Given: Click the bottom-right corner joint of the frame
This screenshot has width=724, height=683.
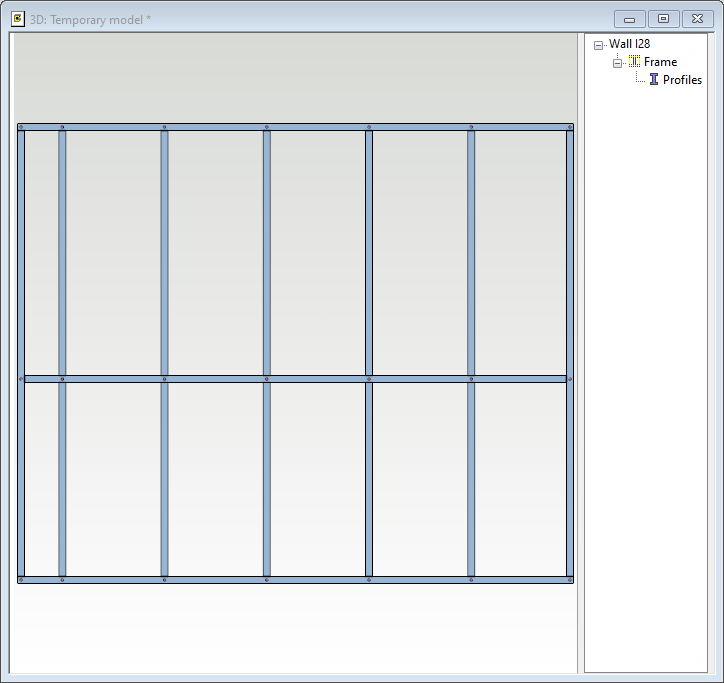Looking at the screenshot, I should (x=570, y=579).
